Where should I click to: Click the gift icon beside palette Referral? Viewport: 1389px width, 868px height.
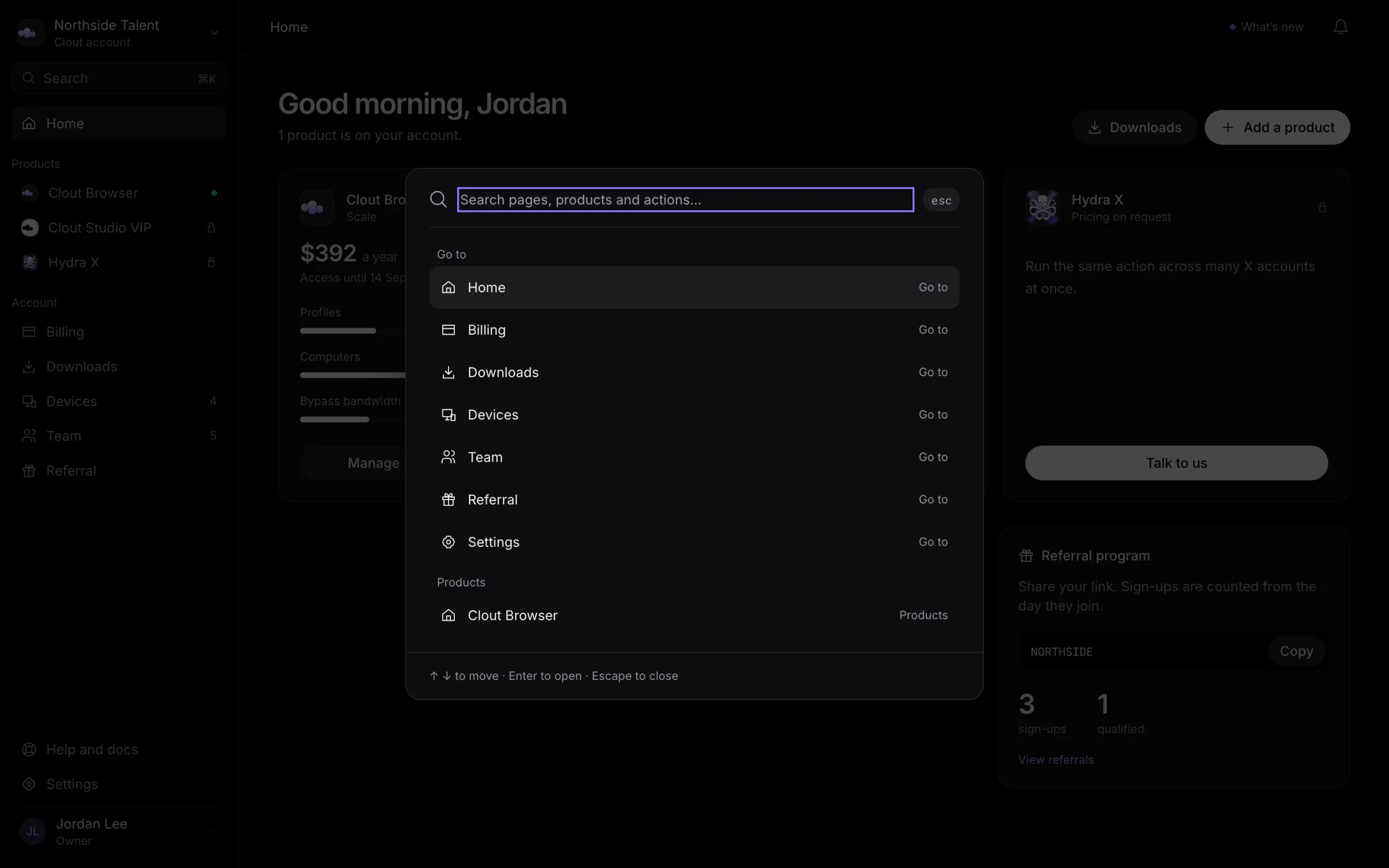(x=449, y=499)
